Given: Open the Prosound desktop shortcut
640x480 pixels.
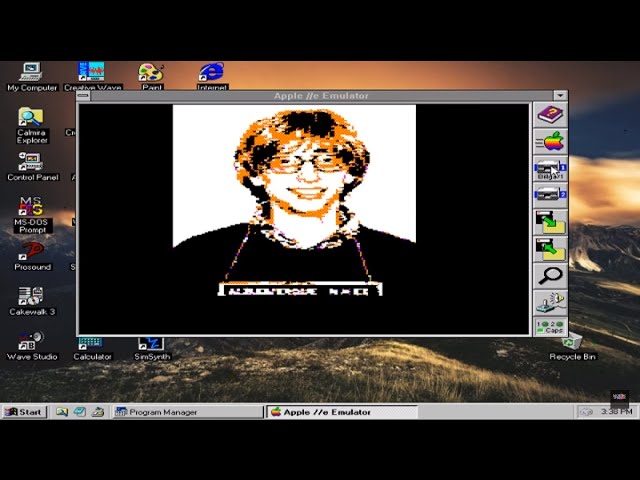Looking at the screenshot, I should pos(32,256).
